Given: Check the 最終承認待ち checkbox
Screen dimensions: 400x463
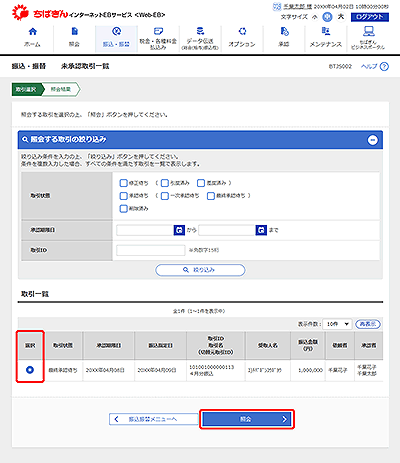Looking at the screenshot, I should 211,196.
